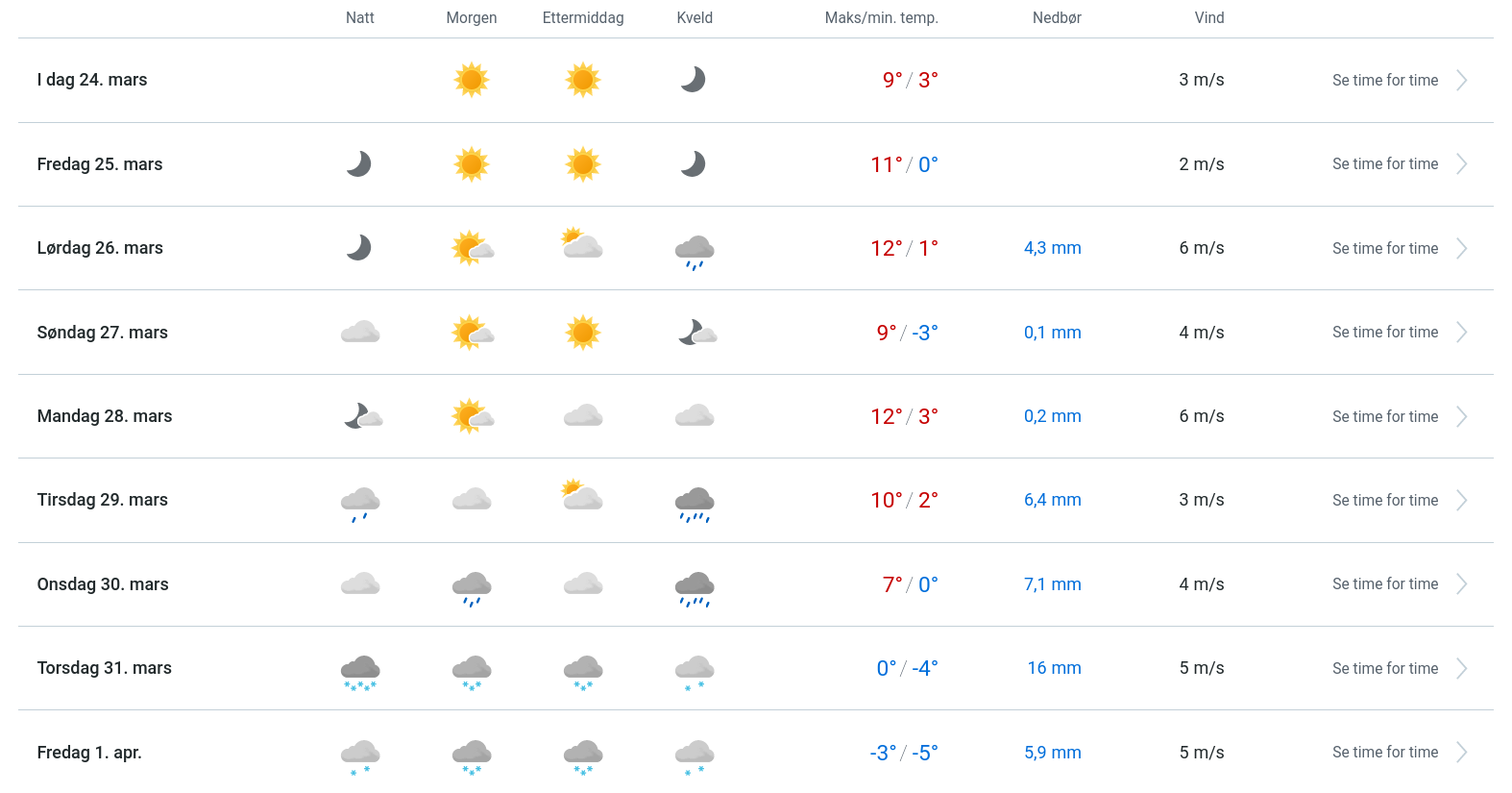The image size is (1512, 793).
Task: Click the sun icon for today's morning
Action: (x=471, y=80)
